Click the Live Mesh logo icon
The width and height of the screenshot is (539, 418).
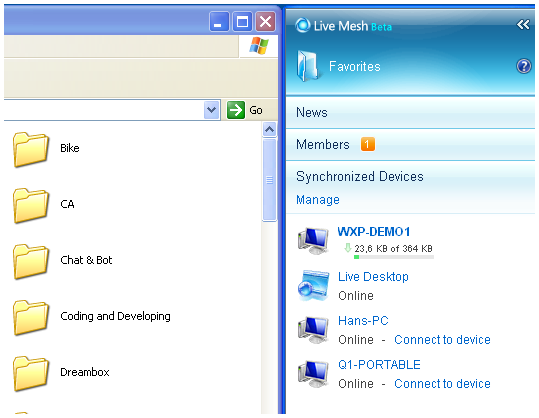click(x=302, y=25)
